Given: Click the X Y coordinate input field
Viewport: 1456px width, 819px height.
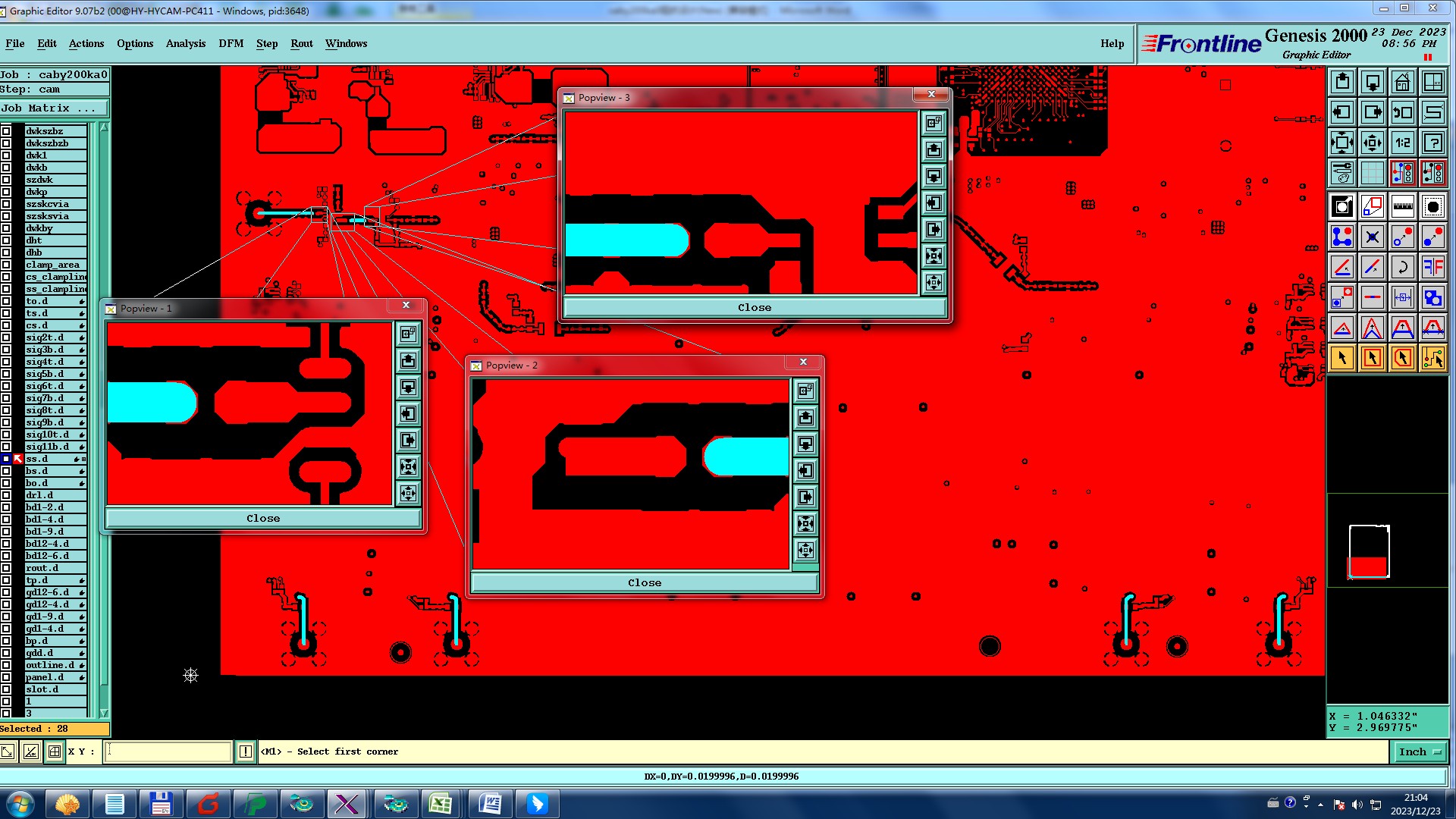Looking at the screenshot, I should (168, 752).
